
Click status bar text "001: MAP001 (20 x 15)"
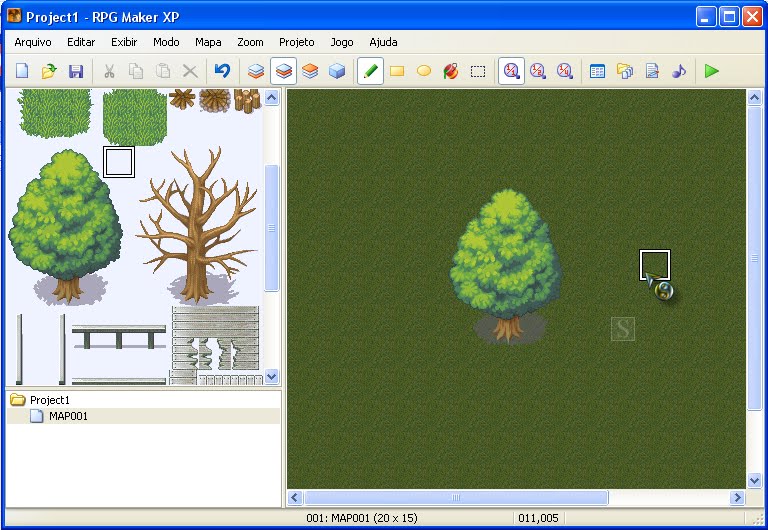(x=362, y=518)
